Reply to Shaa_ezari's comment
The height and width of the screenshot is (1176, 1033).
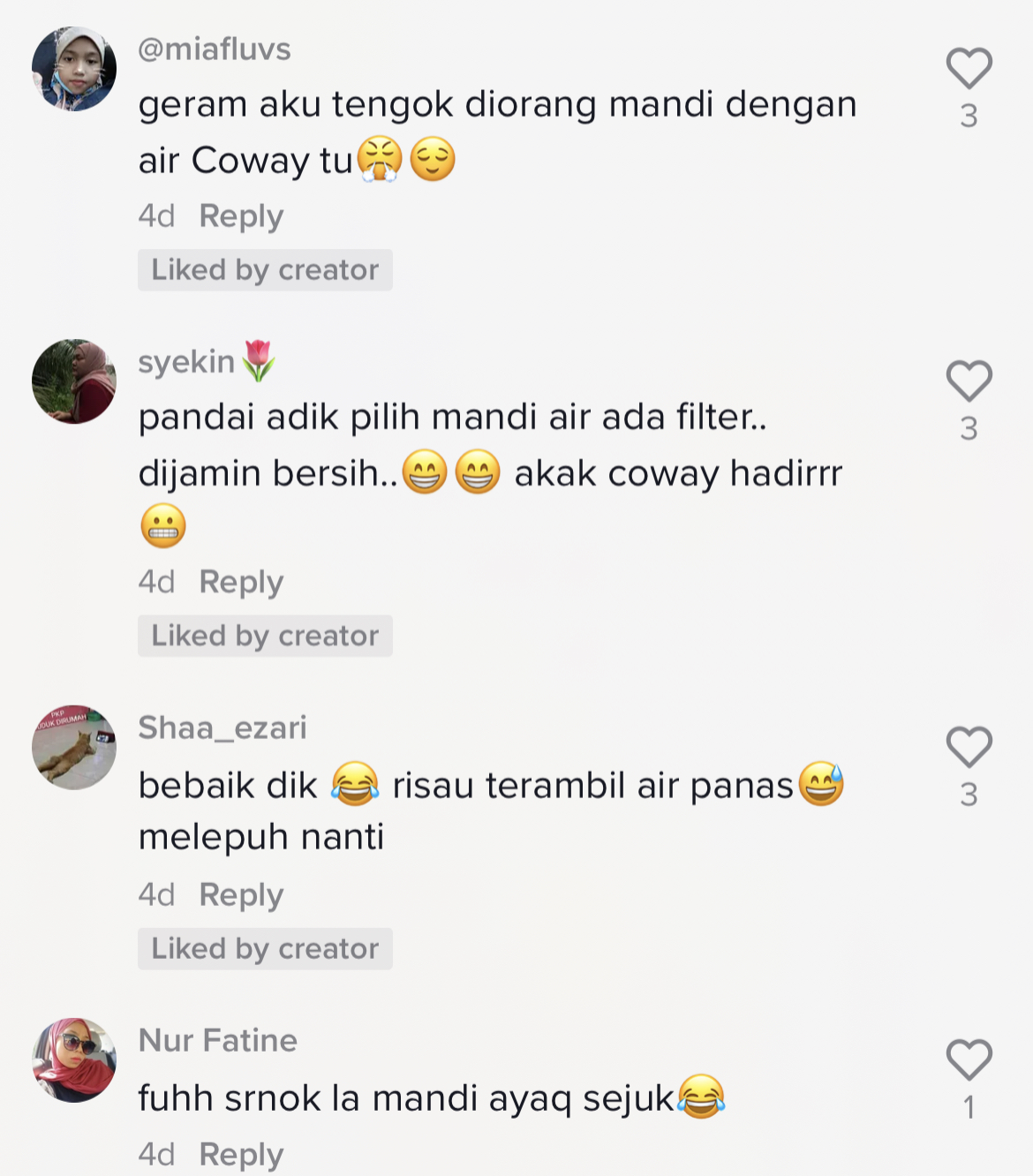241,895
